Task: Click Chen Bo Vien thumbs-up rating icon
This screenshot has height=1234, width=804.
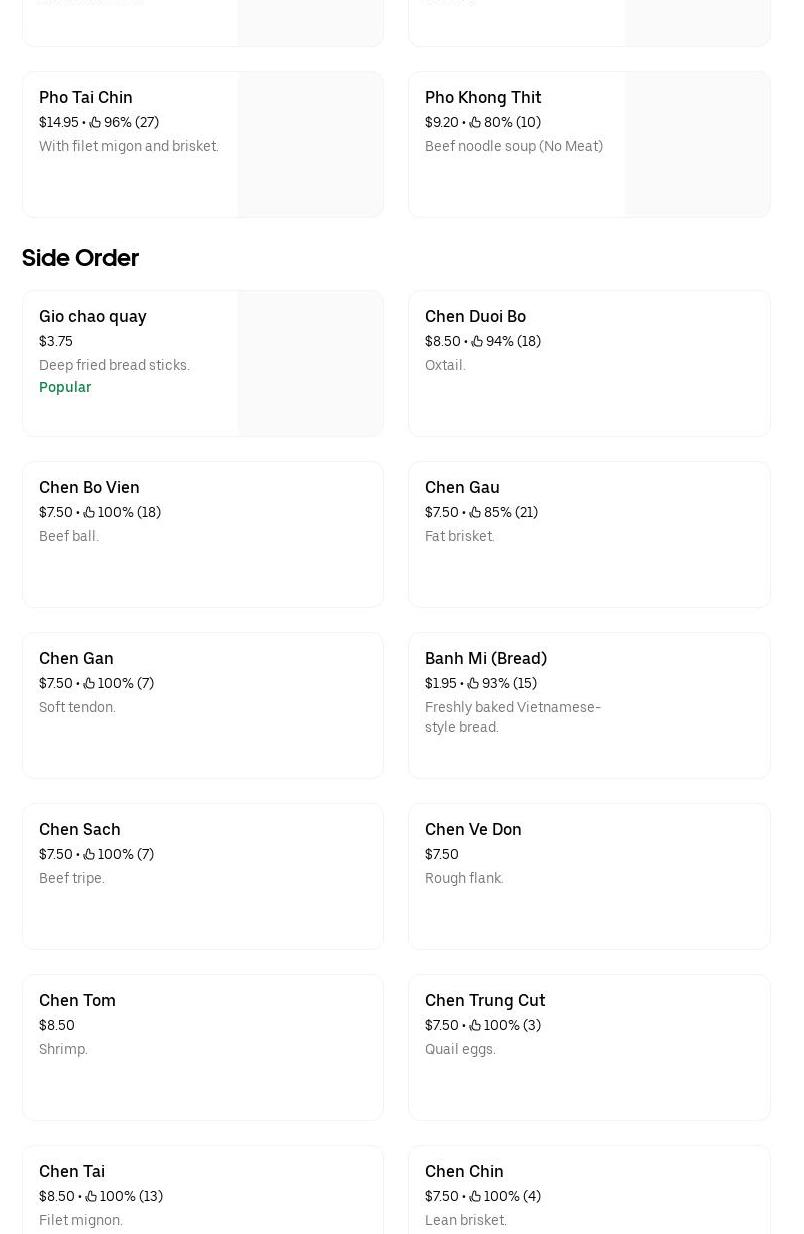Action: [89, 512]
